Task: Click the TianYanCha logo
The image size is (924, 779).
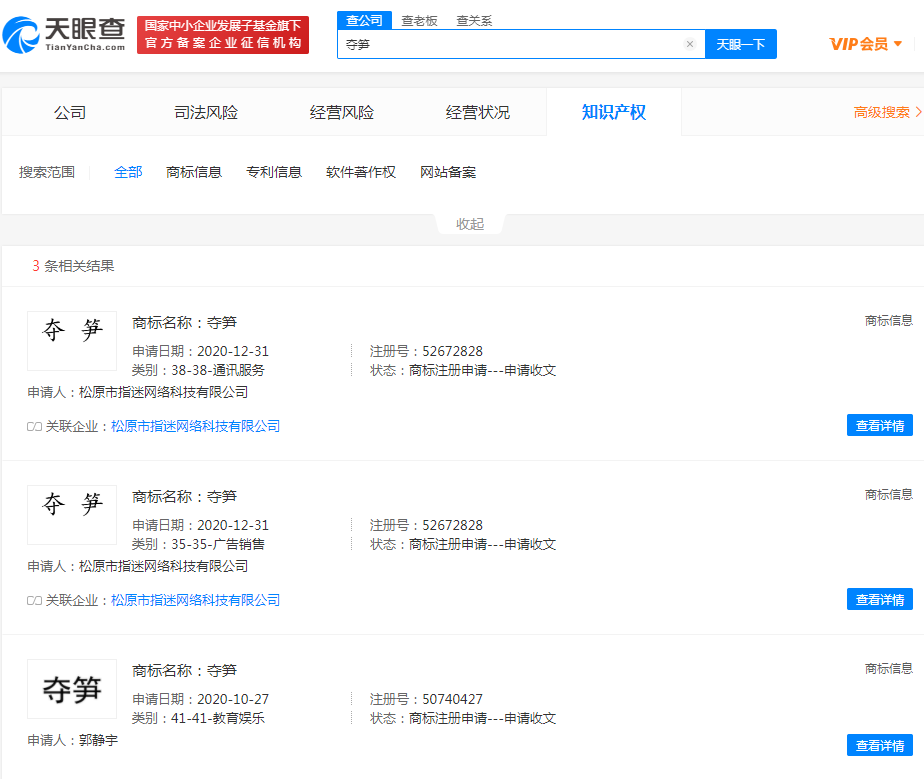Action: pyautogui.click(x=65, y=35)
